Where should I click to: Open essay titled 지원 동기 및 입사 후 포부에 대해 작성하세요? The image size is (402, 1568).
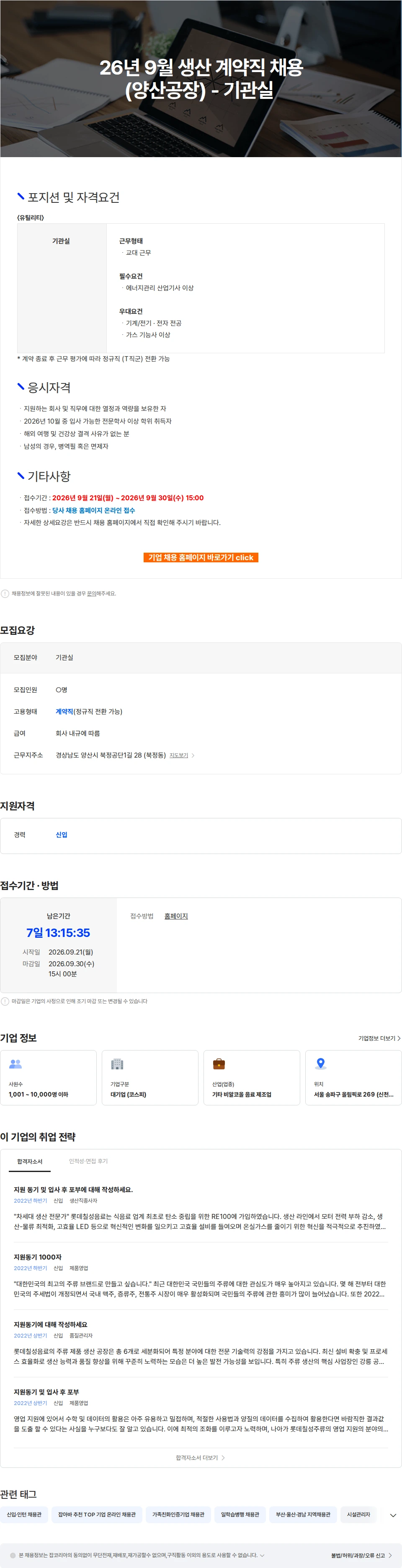(x=73, y=1189)
